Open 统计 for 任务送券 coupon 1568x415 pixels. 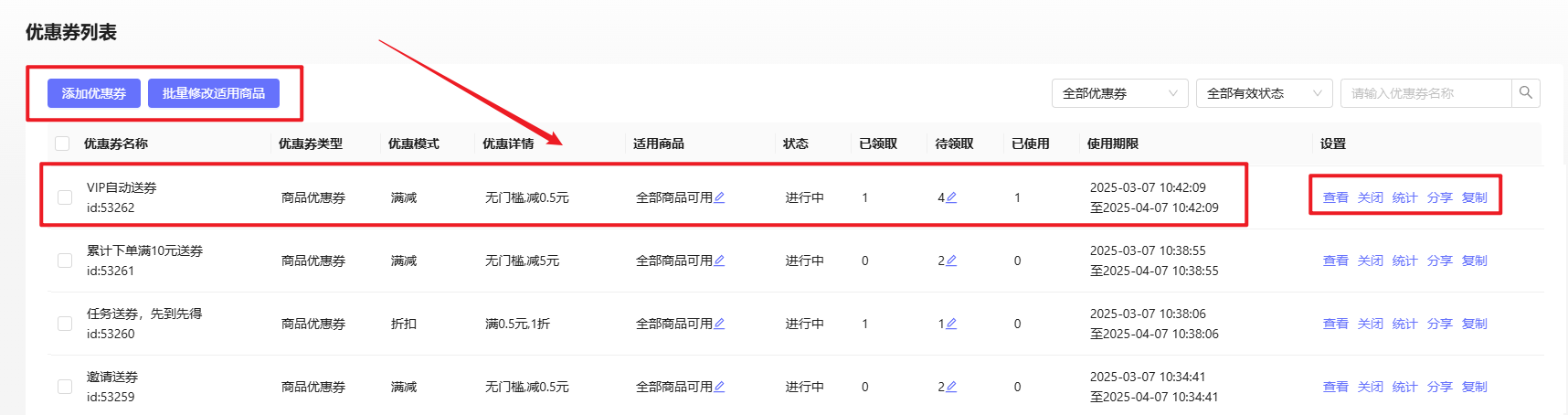(1404, 324)
